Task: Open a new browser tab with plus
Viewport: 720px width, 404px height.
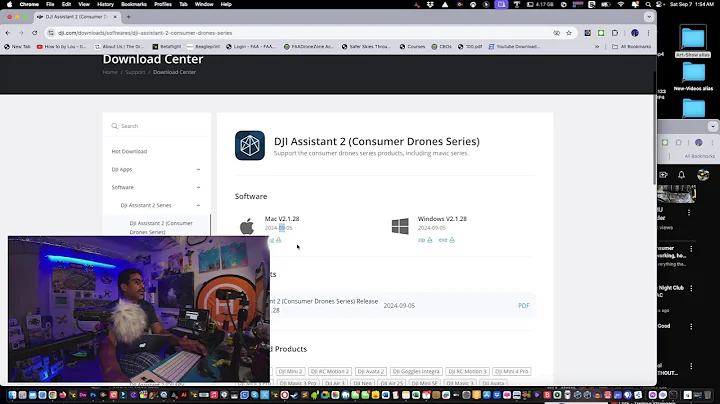Action: pyautogui.click(x=129, y=17)
